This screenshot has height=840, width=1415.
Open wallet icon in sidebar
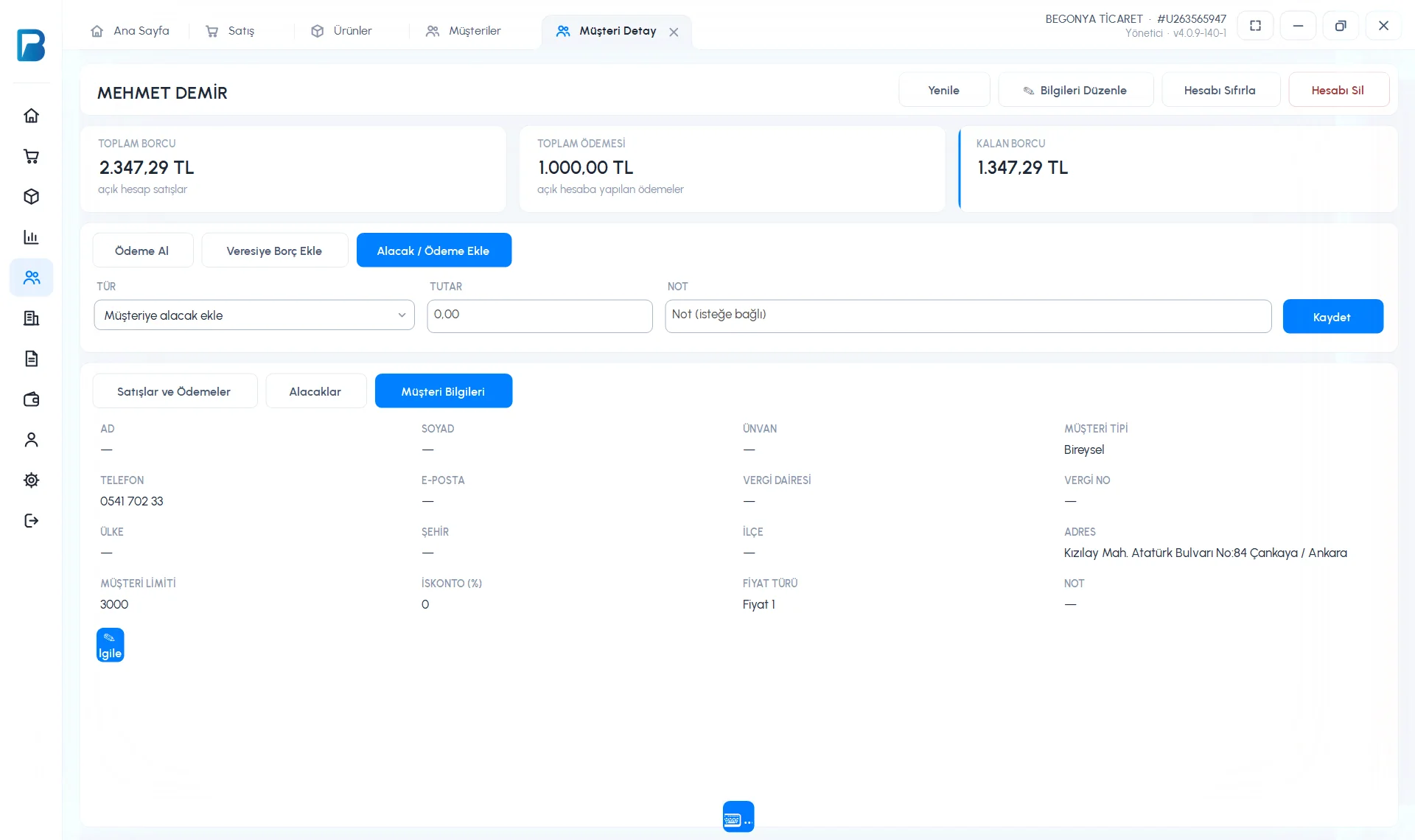[x=31, y=399]
